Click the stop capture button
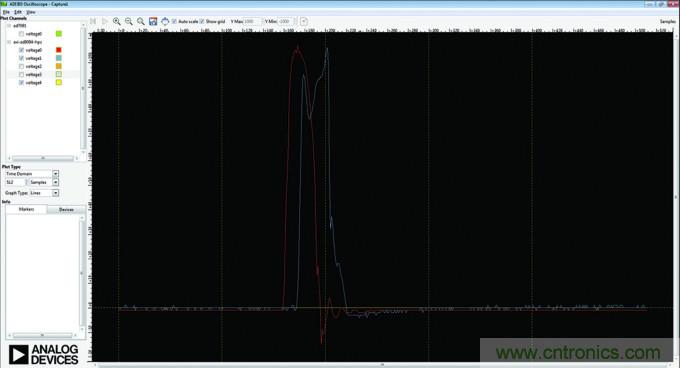Image resolution: width=680 pixels, height=368 pixels. tap(93, 21)
